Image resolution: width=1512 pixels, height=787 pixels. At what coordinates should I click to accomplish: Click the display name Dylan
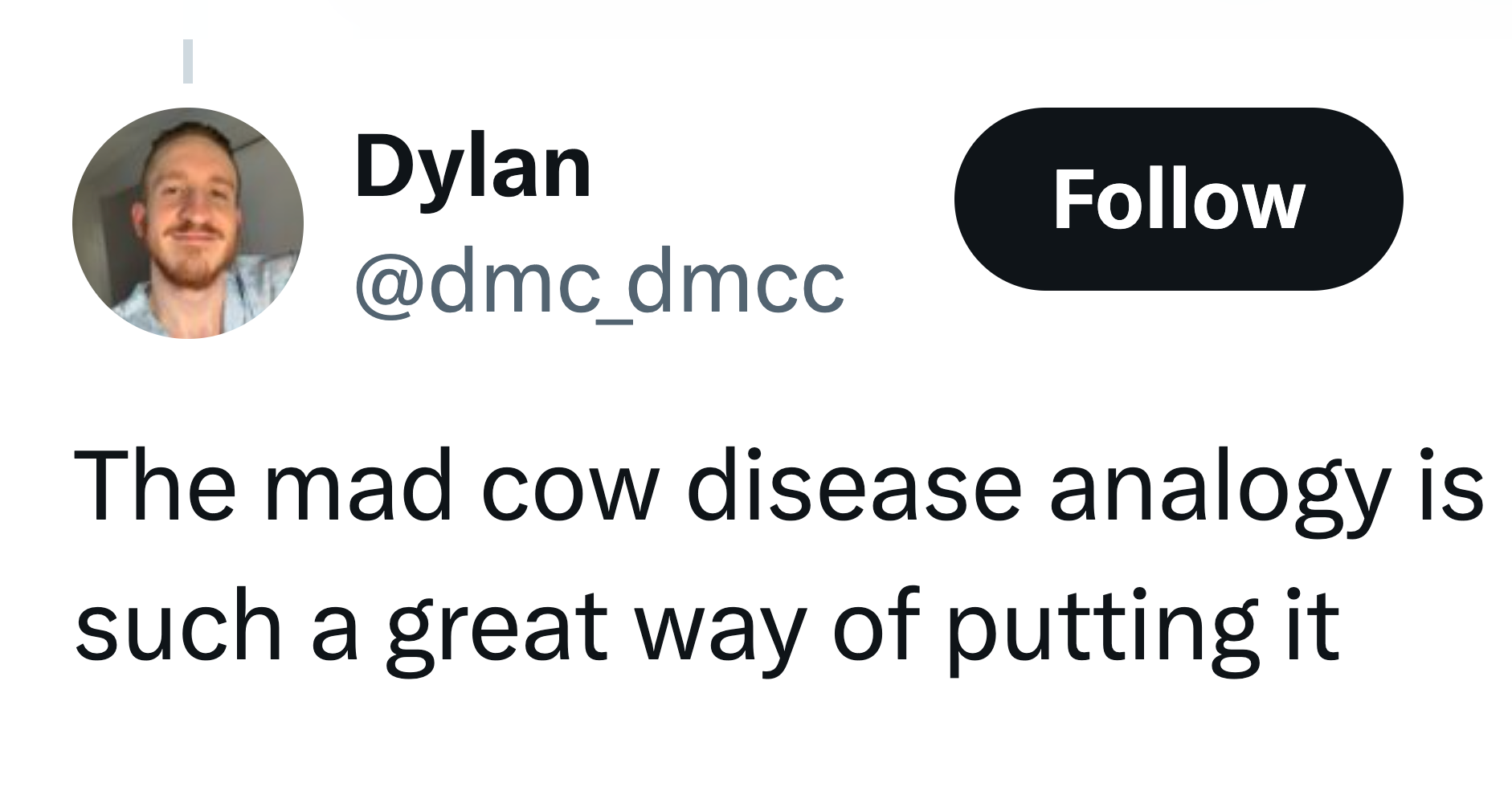coord(472,167)
